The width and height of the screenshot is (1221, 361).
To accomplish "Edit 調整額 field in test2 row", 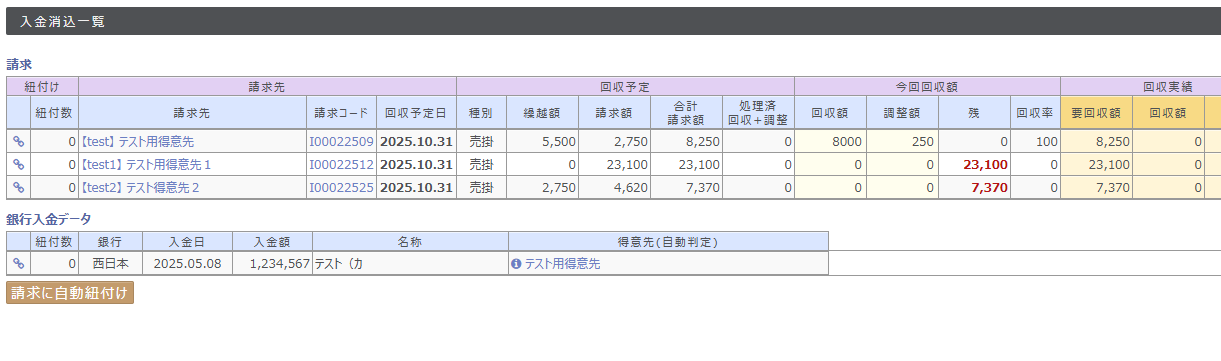I will point(902,187).
